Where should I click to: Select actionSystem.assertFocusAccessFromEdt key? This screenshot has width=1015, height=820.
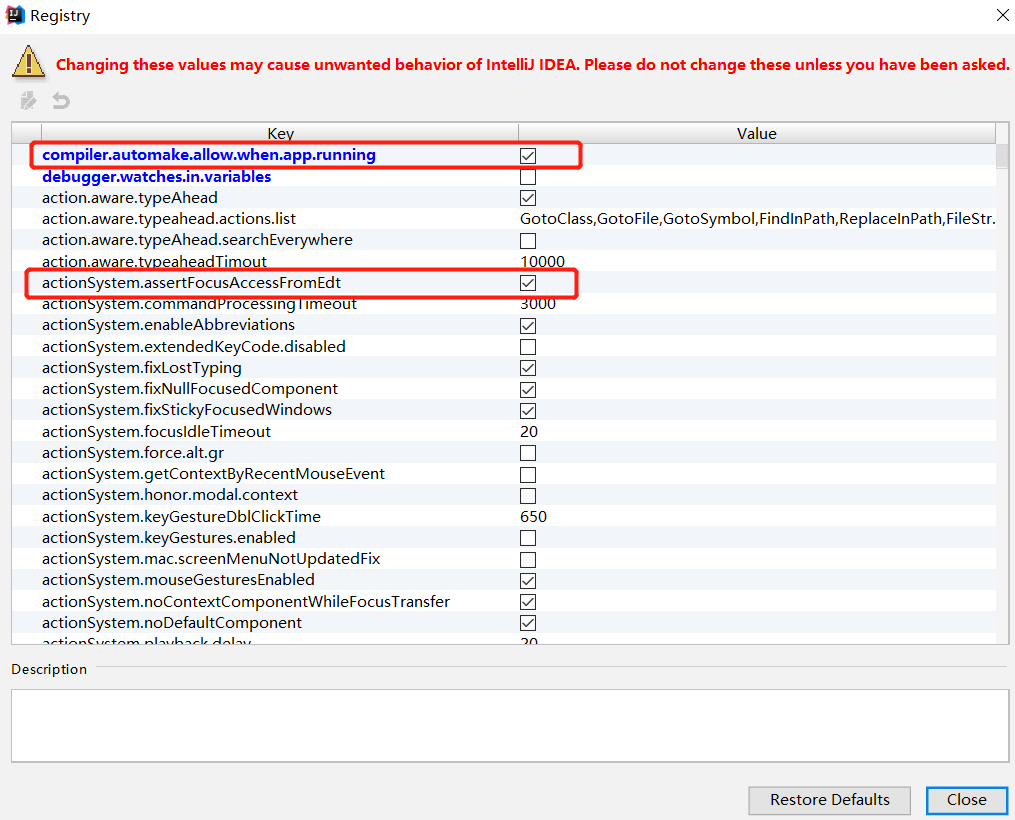[191, 283]
